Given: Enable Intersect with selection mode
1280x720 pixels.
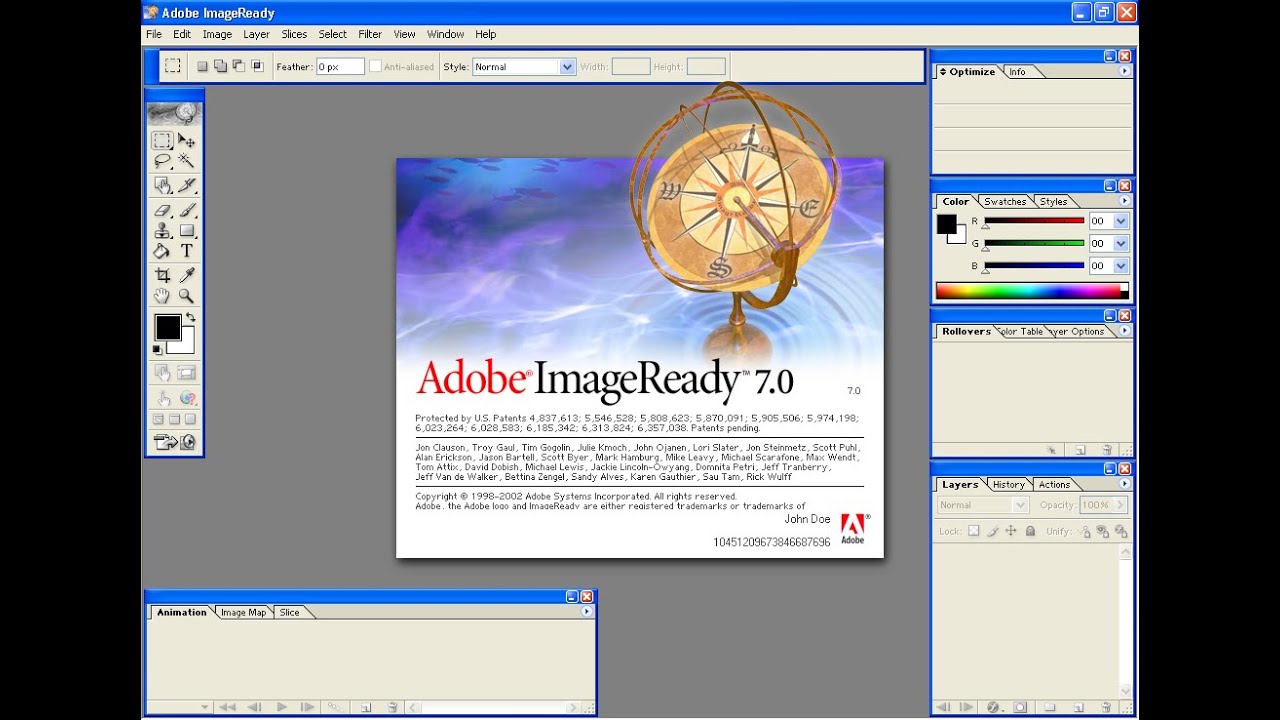Looking at the screenshot, I should 257,66.
